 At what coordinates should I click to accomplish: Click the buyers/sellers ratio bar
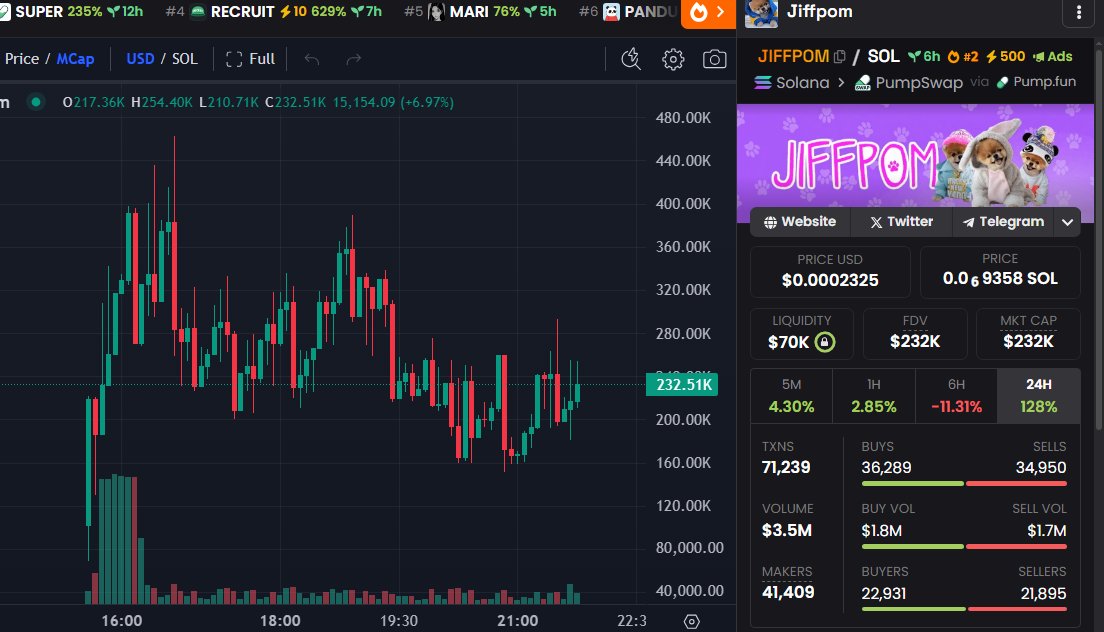coord(964,609)
